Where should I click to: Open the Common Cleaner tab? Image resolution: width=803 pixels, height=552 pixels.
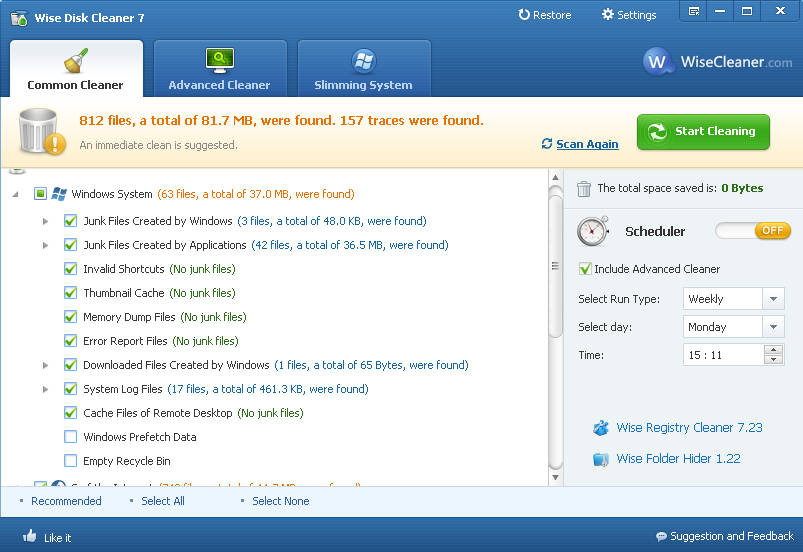76,69
